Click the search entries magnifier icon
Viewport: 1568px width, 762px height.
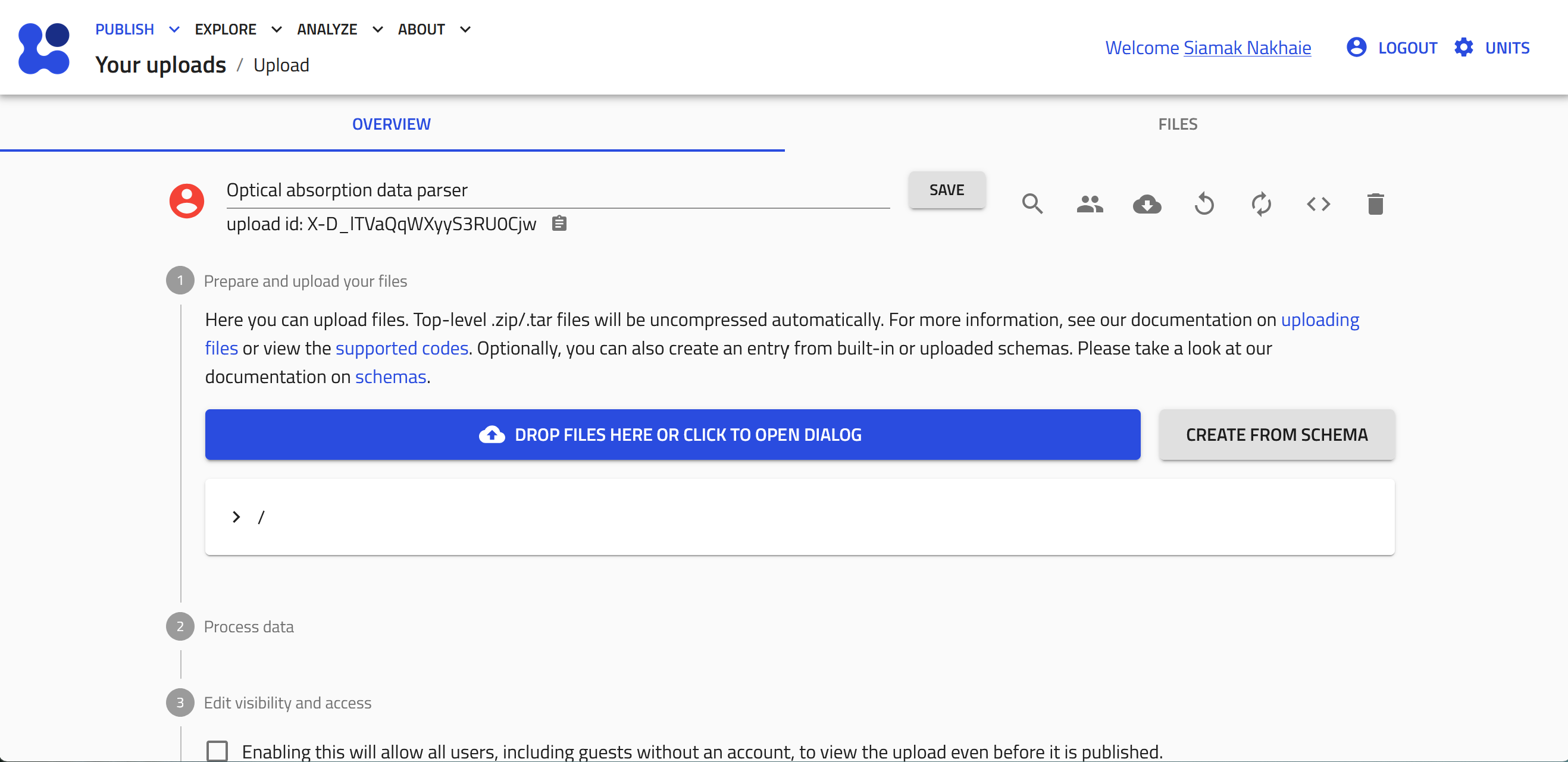[x=1032, y=203]
